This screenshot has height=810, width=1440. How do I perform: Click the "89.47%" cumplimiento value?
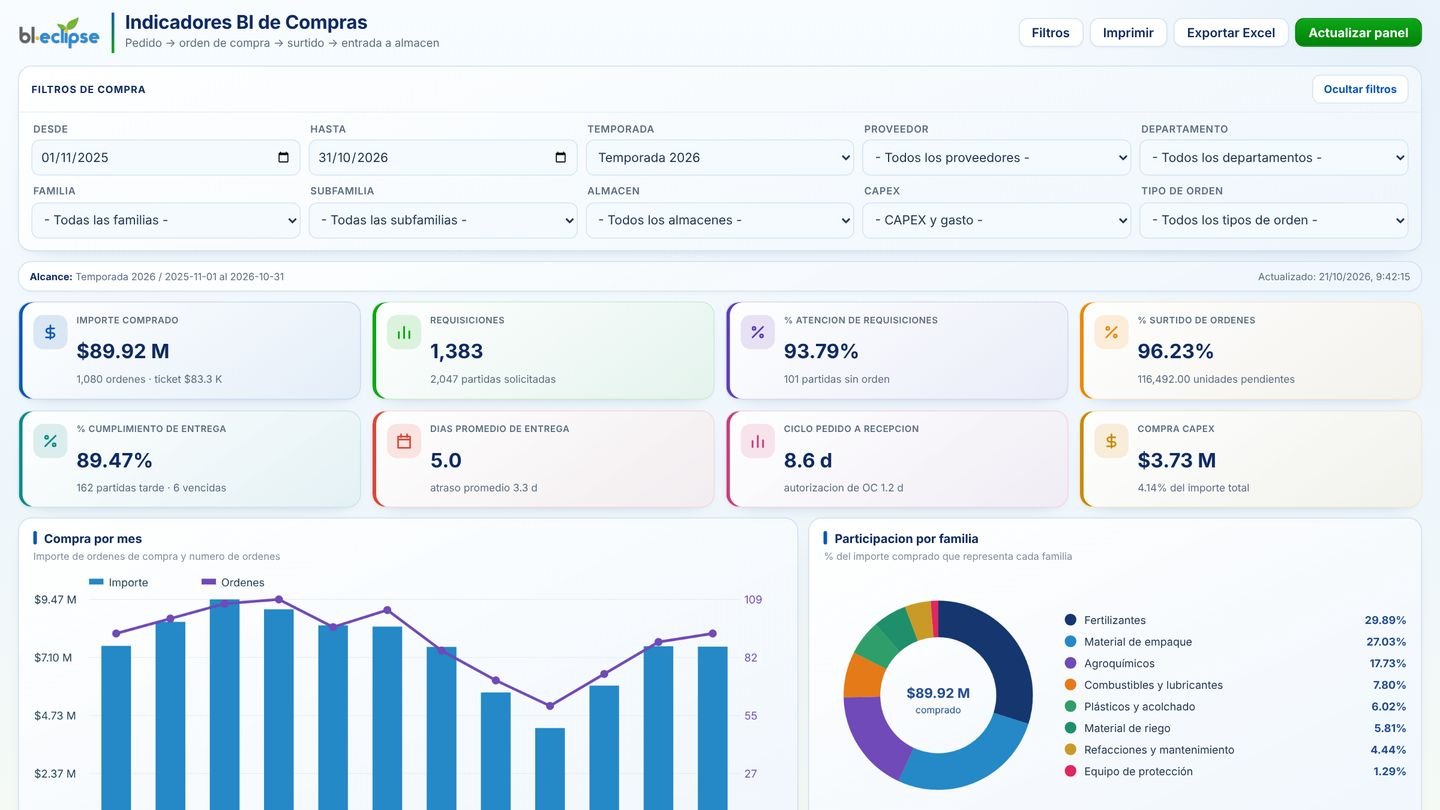[x=115, y=460]
